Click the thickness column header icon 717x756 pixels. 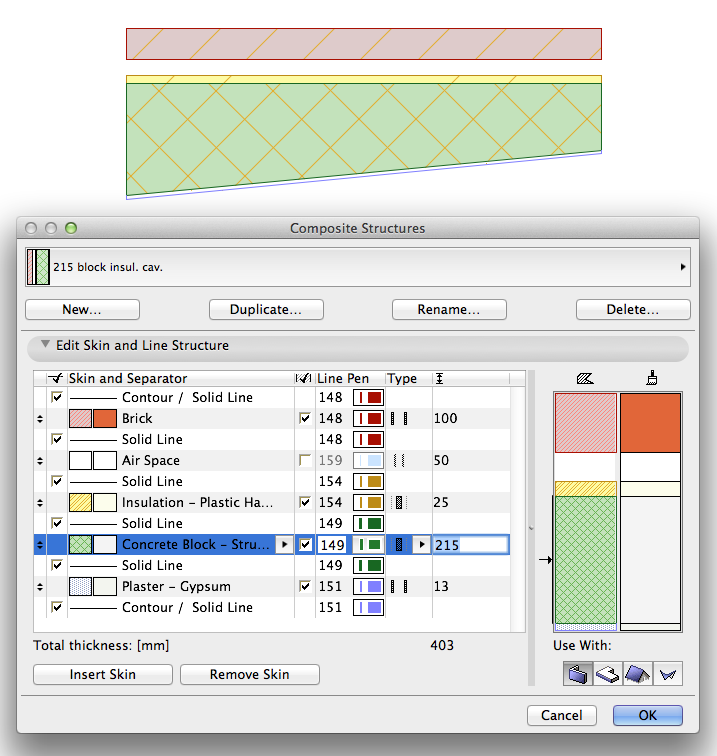point(439,378)
